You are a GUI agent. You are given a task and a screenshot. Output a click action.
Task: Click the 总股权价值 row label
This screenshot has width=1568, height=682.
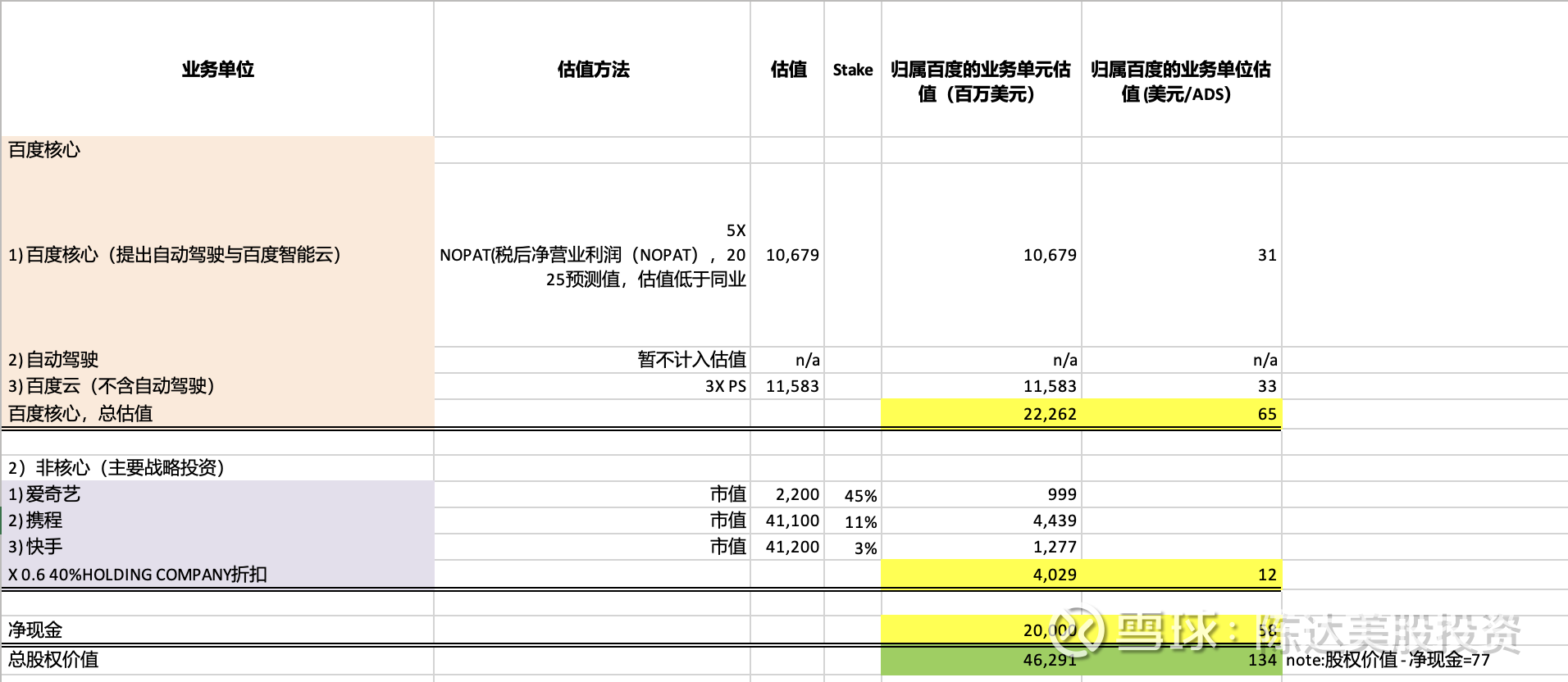217,660
